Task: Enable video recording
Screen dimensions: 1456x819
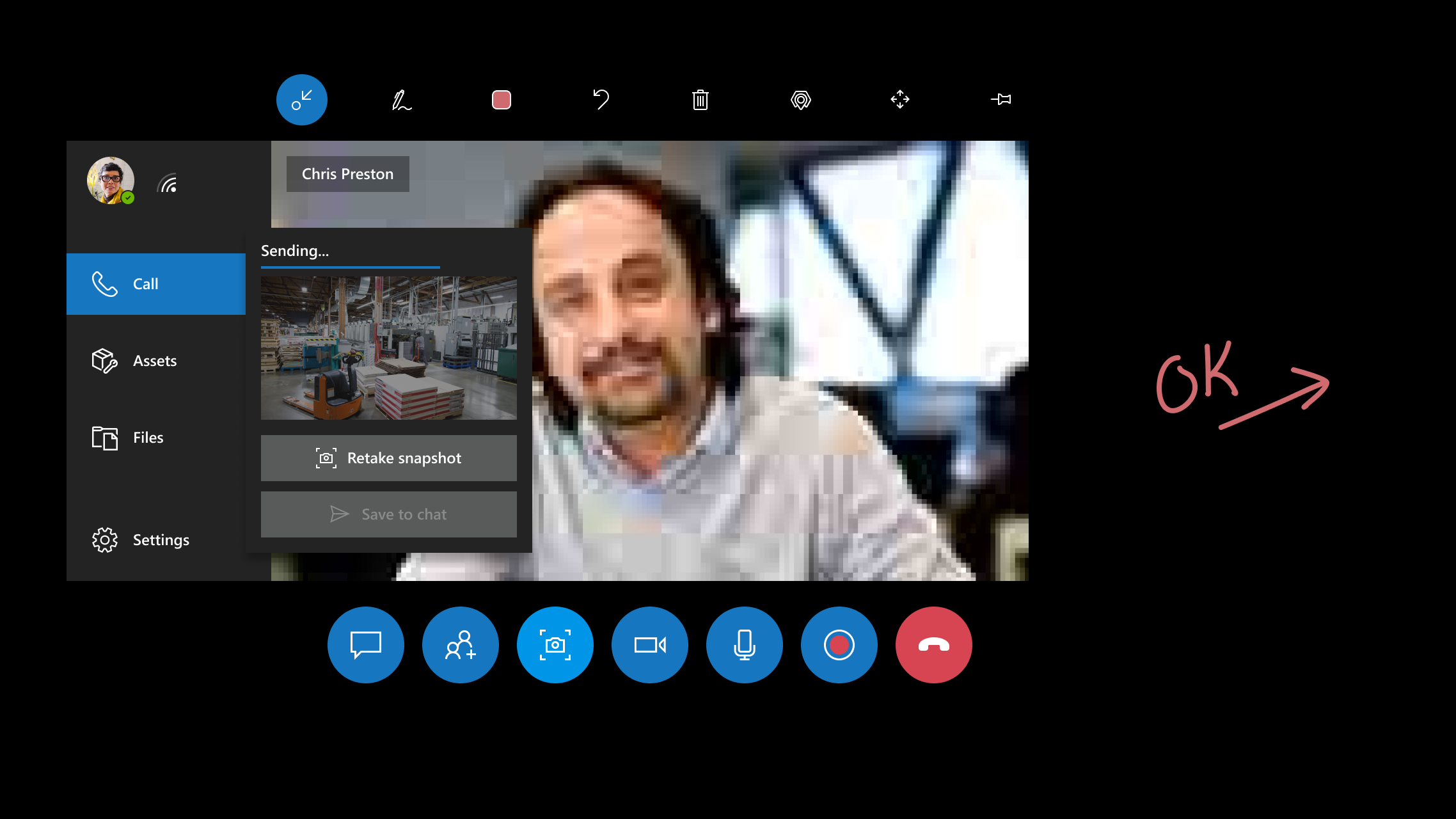Action: pos(838,645)
